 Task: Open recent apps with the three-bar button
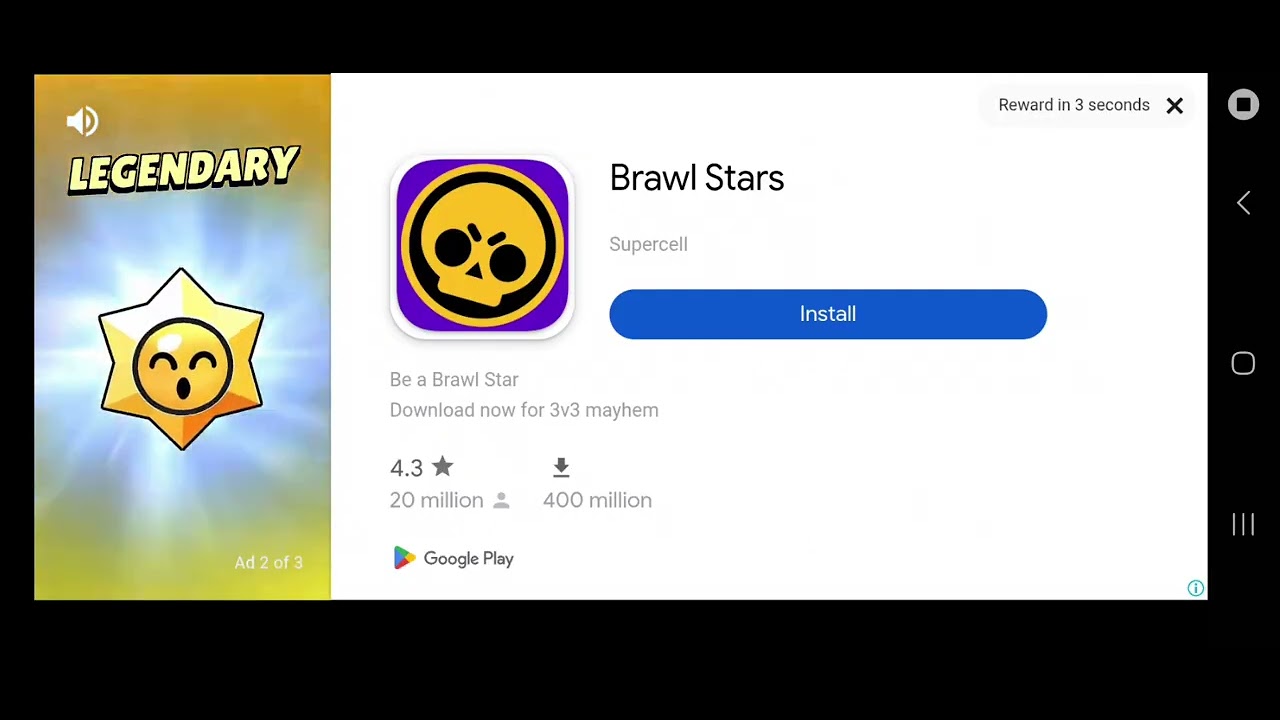[x=1243, y=524]
